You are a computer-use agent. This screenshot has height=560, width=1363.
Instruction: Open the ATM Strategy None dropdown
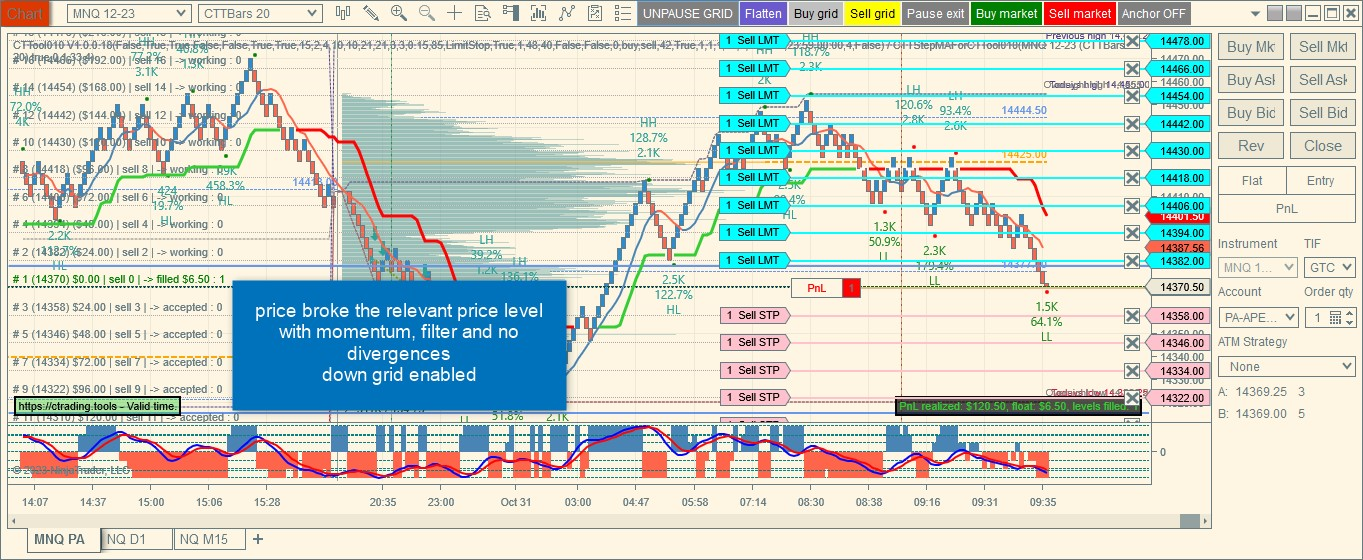coord(1286,367)
